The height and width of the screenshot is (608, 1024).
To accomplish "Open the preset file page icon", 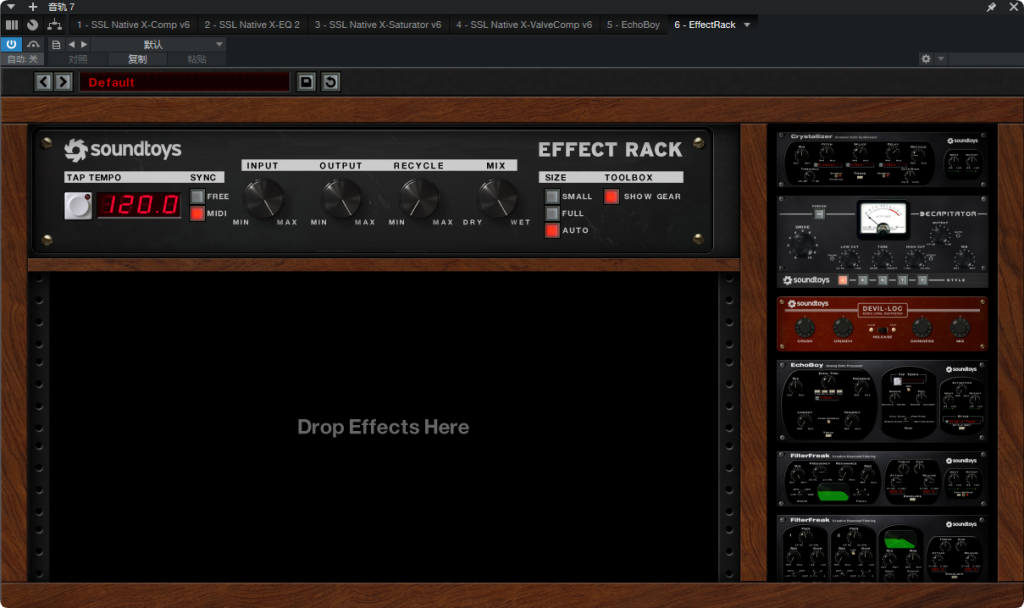I will click(56, 44).
